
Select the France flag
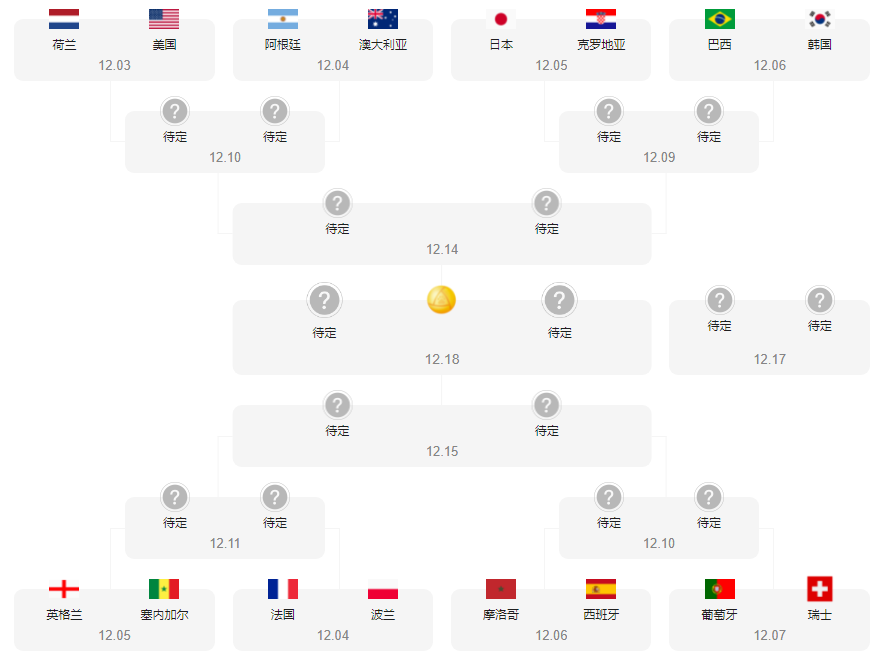(283, 589)
